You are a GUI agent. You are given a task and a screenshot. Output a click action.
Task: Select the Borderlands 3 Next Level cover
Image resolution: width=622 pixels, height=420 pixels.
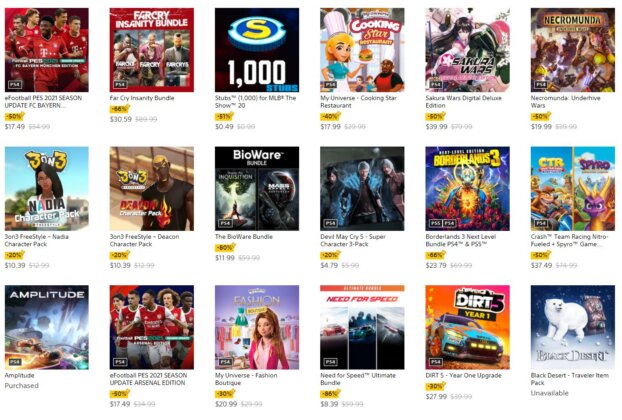[x=468, y=189]
